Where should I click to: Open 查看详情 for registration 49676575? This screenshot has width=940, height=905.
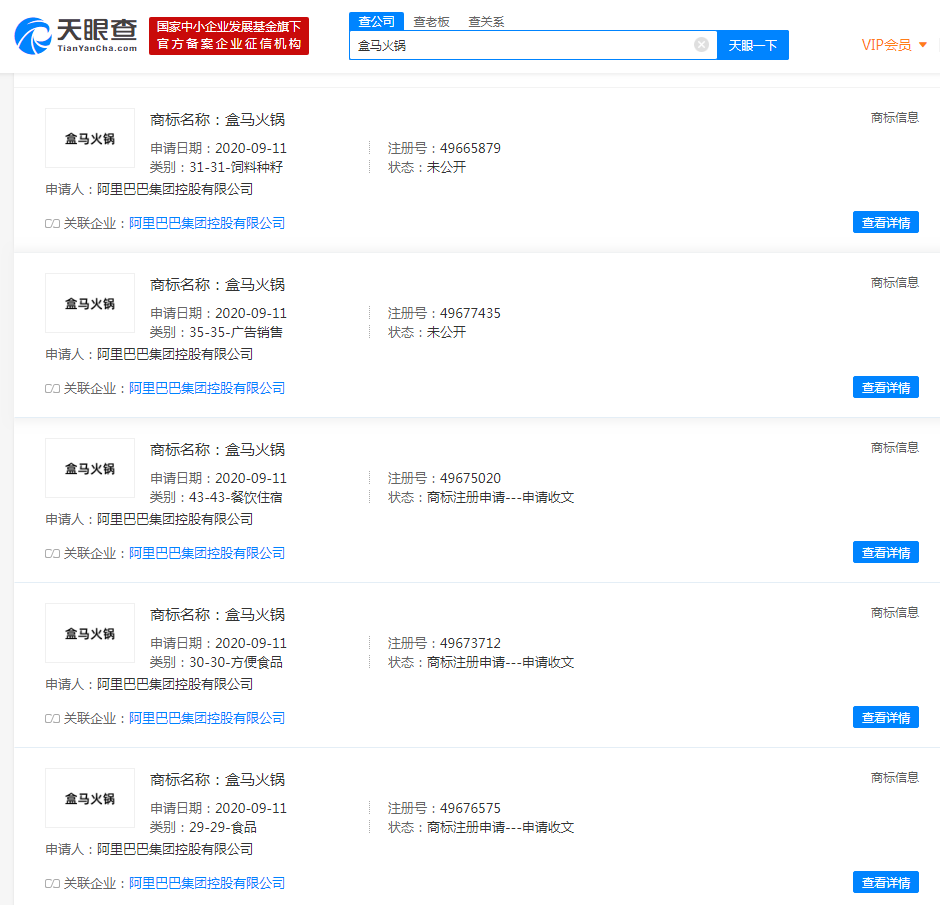point(885,882)
